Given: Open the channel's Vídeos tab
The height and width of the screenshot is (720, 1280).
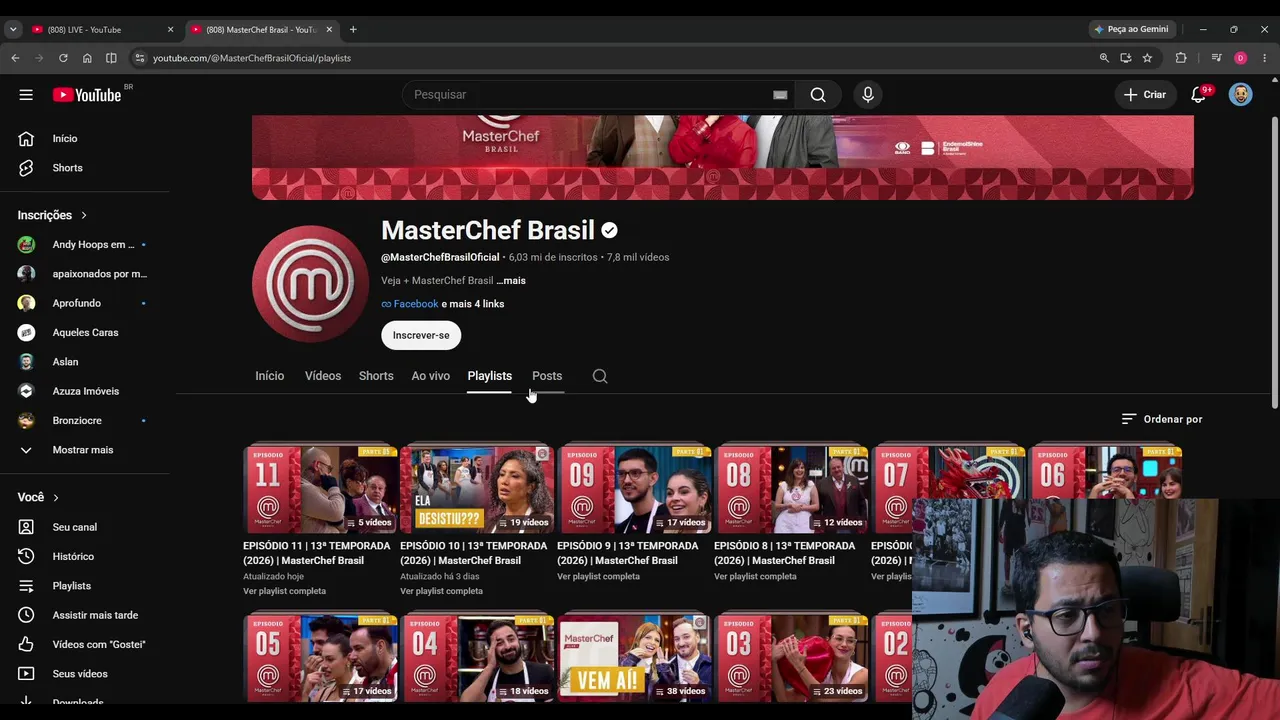Looking at the screenshot, I should tap(323, 376).
